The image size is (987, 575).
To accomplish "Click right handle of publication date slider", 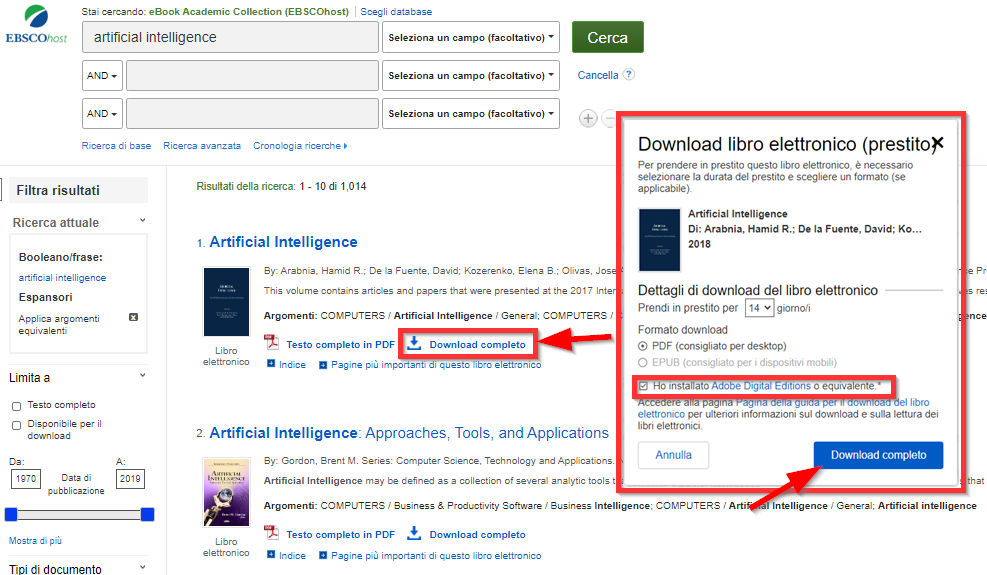I will click(x=147, y=515).
